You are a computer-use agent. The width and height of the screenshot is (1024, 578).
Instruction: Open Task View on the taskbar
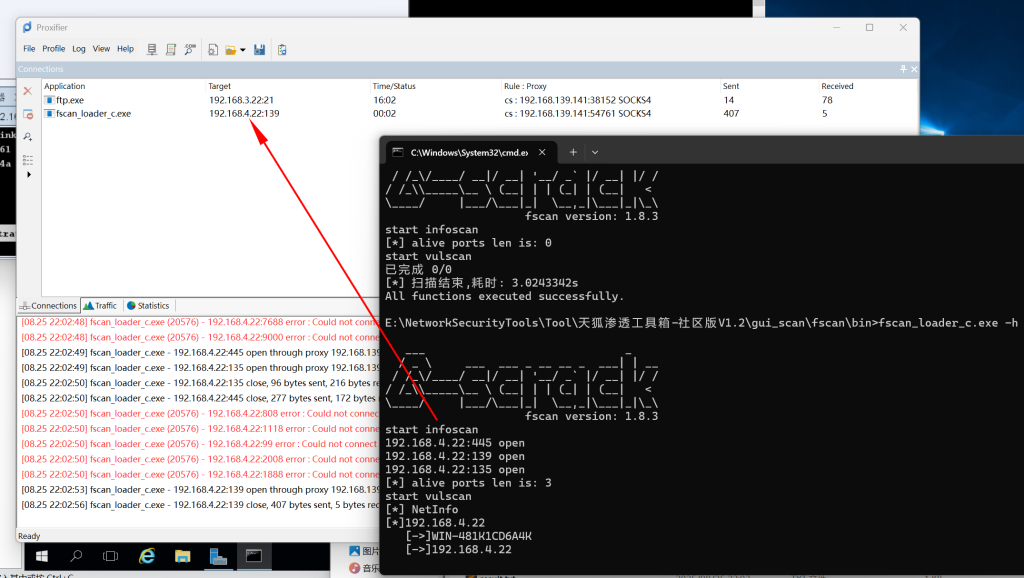[110, 556]
